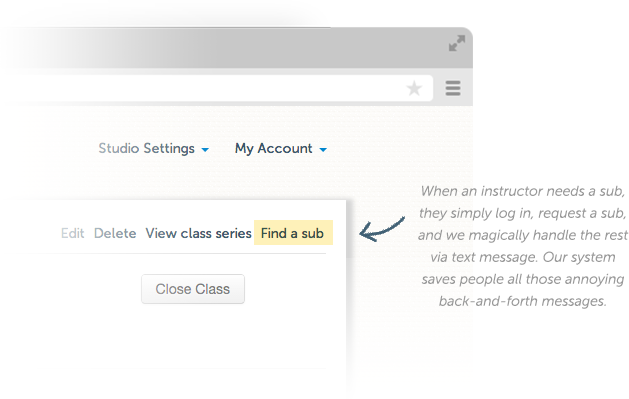This screenshot has height=399, width=629.
Task: Click the highlighted Find a sub link
Action: [293, 233]
